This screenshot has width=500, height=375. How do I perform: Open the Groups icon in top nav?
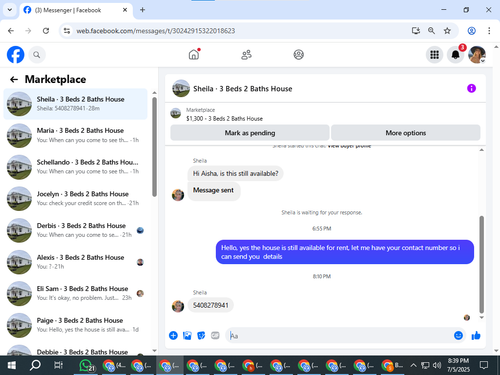tap(298, 55)
